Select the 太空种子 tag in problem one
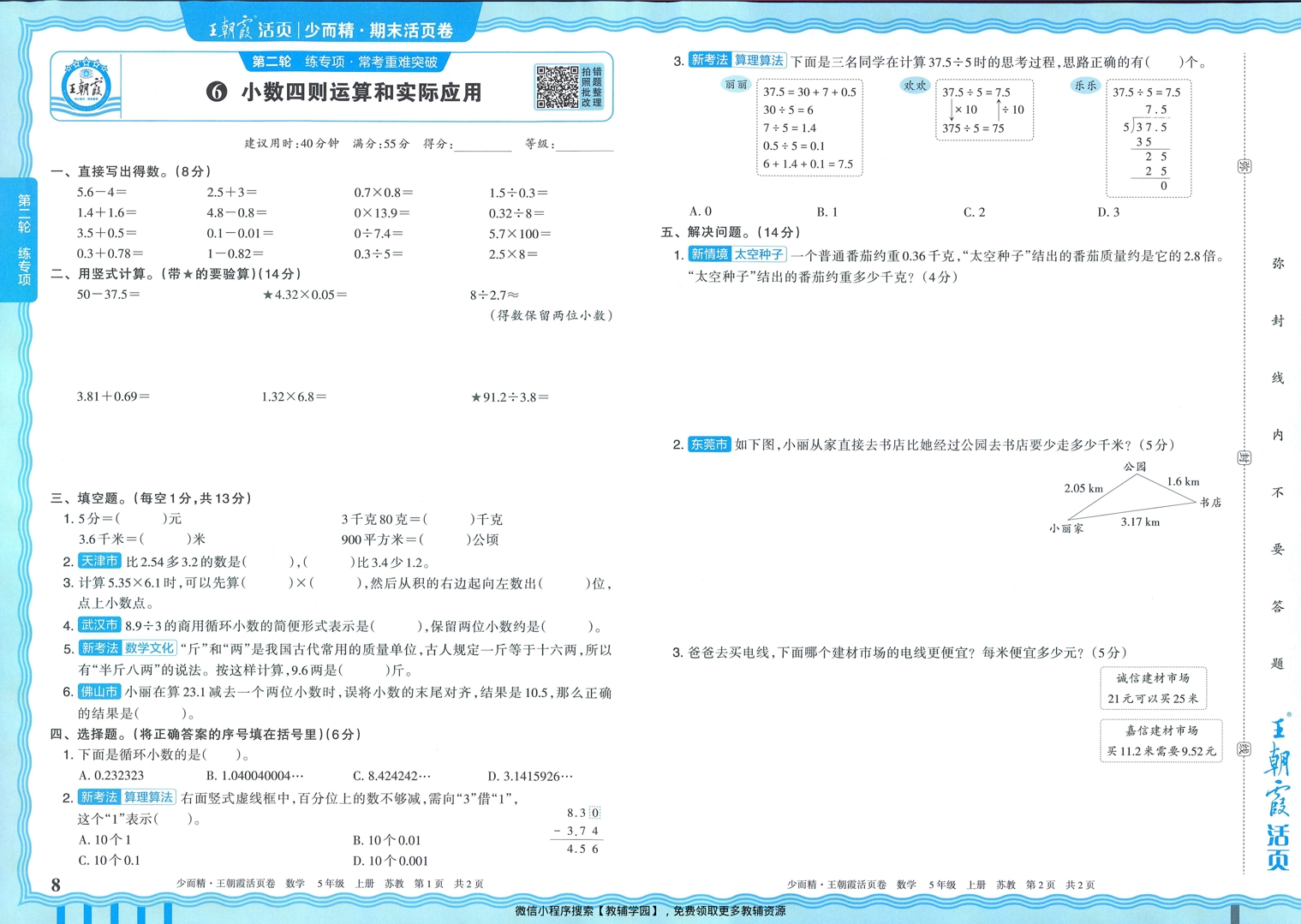 pos(761,253)
